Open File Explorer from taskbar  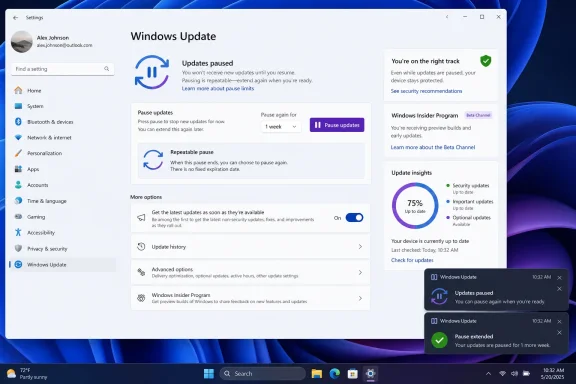click(x=317, y=374)
